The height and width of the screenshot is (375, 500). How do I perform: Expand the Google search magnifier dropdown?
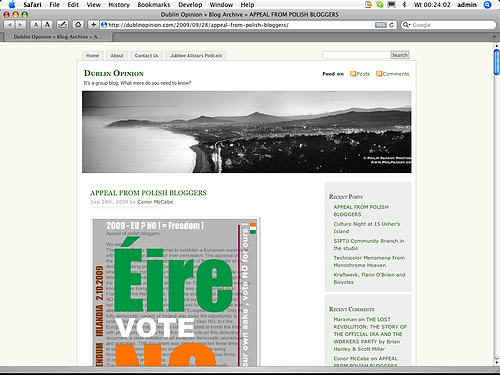[x=406, y=25]
